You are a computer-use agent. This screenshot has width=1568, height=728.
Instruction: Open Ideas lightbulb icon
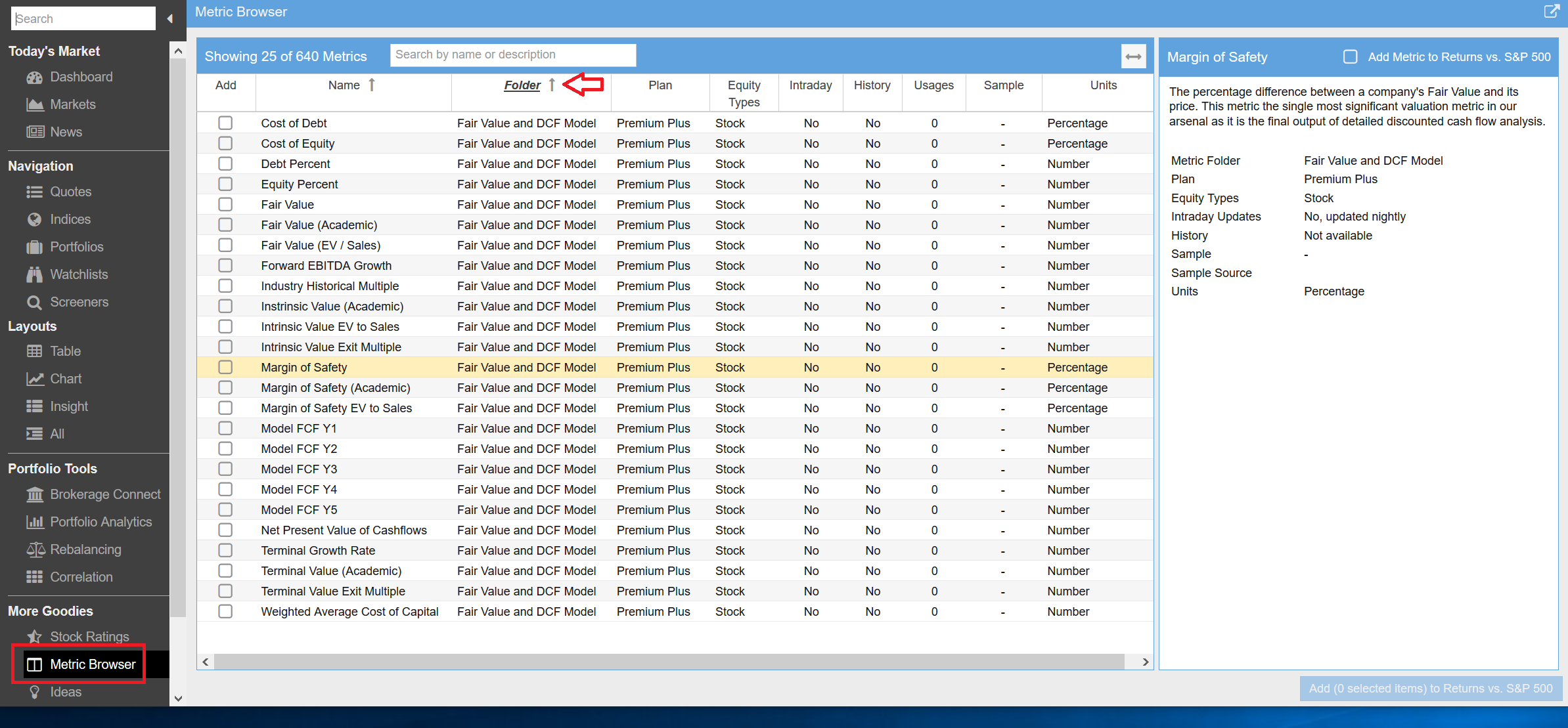click(35, 692)
